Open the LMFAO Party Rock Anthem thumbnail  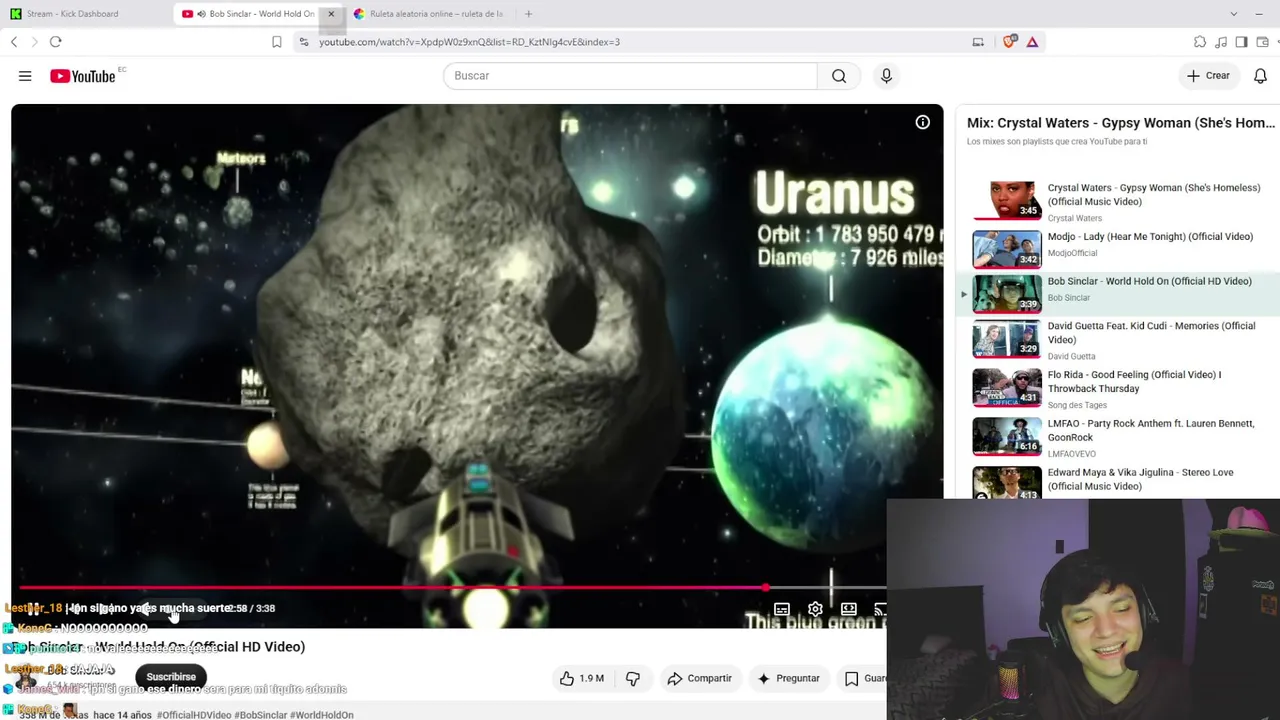click(x=1007, y=436)
